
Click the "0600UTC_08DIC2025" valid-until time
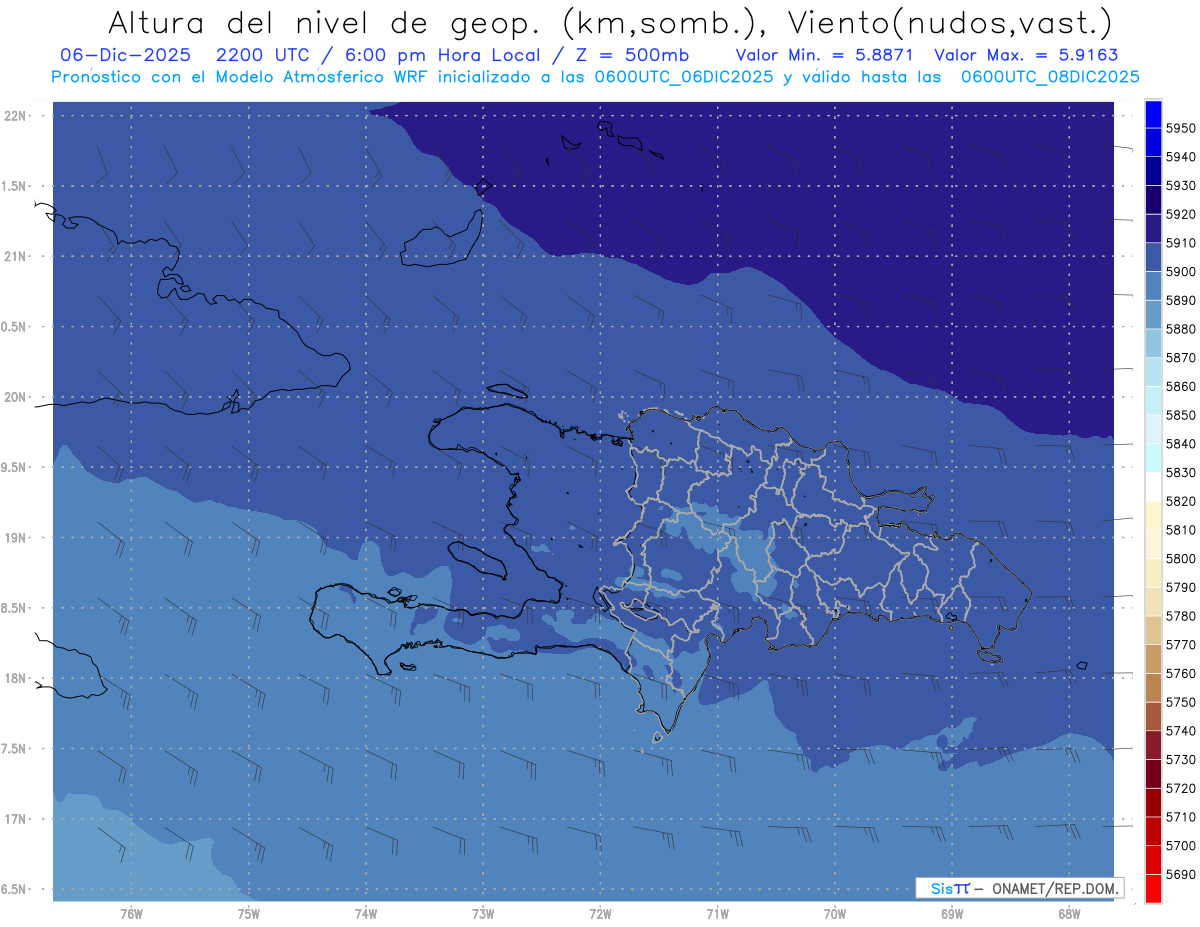(1050, 77)
